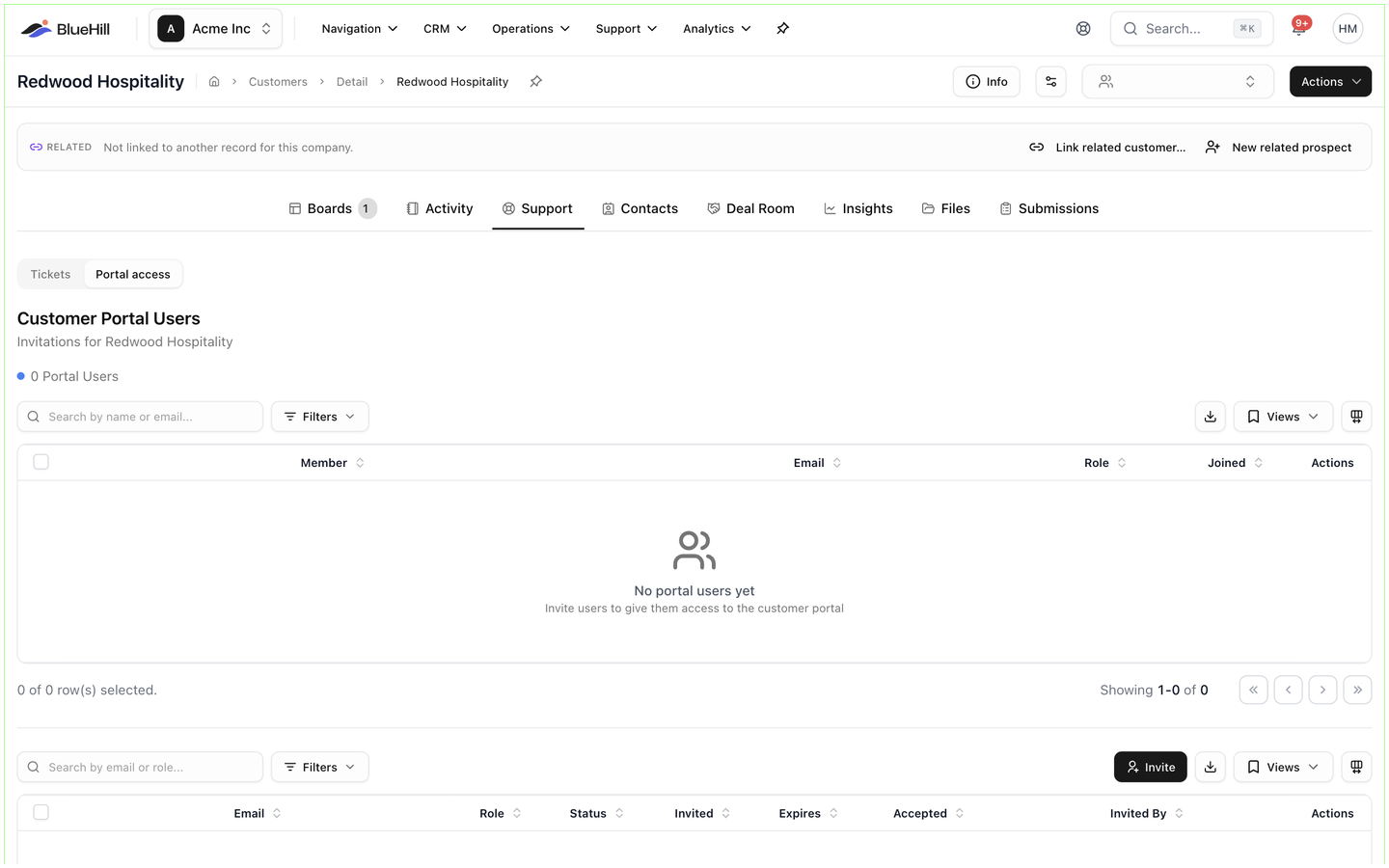Expand the Support menu in top bar
1389x868 pixels.
[x=626, y=29]
